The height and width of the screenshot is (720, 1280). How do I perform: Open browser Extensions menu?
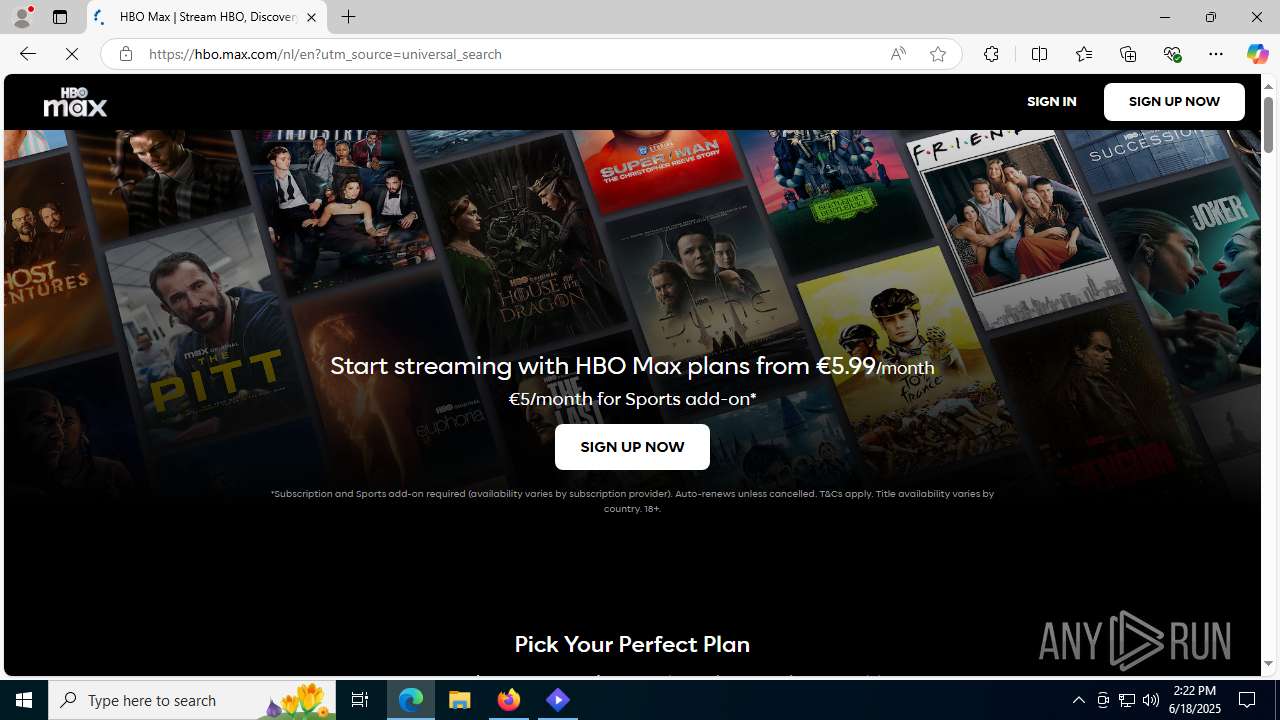coord(991,54)
